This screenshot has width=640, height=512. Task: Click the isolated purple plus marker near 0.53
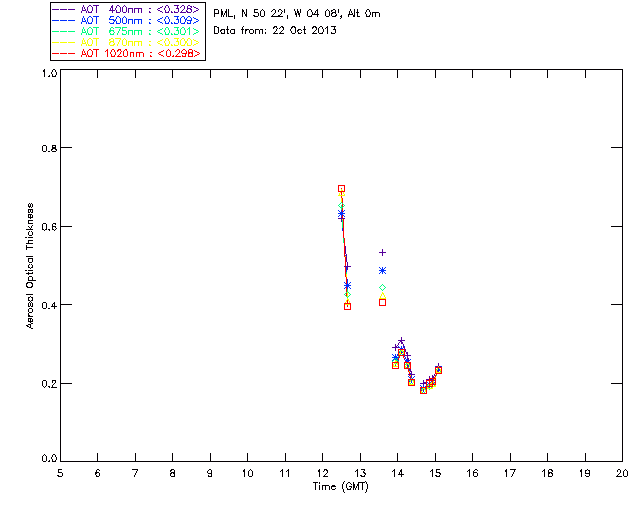point(382,253)
